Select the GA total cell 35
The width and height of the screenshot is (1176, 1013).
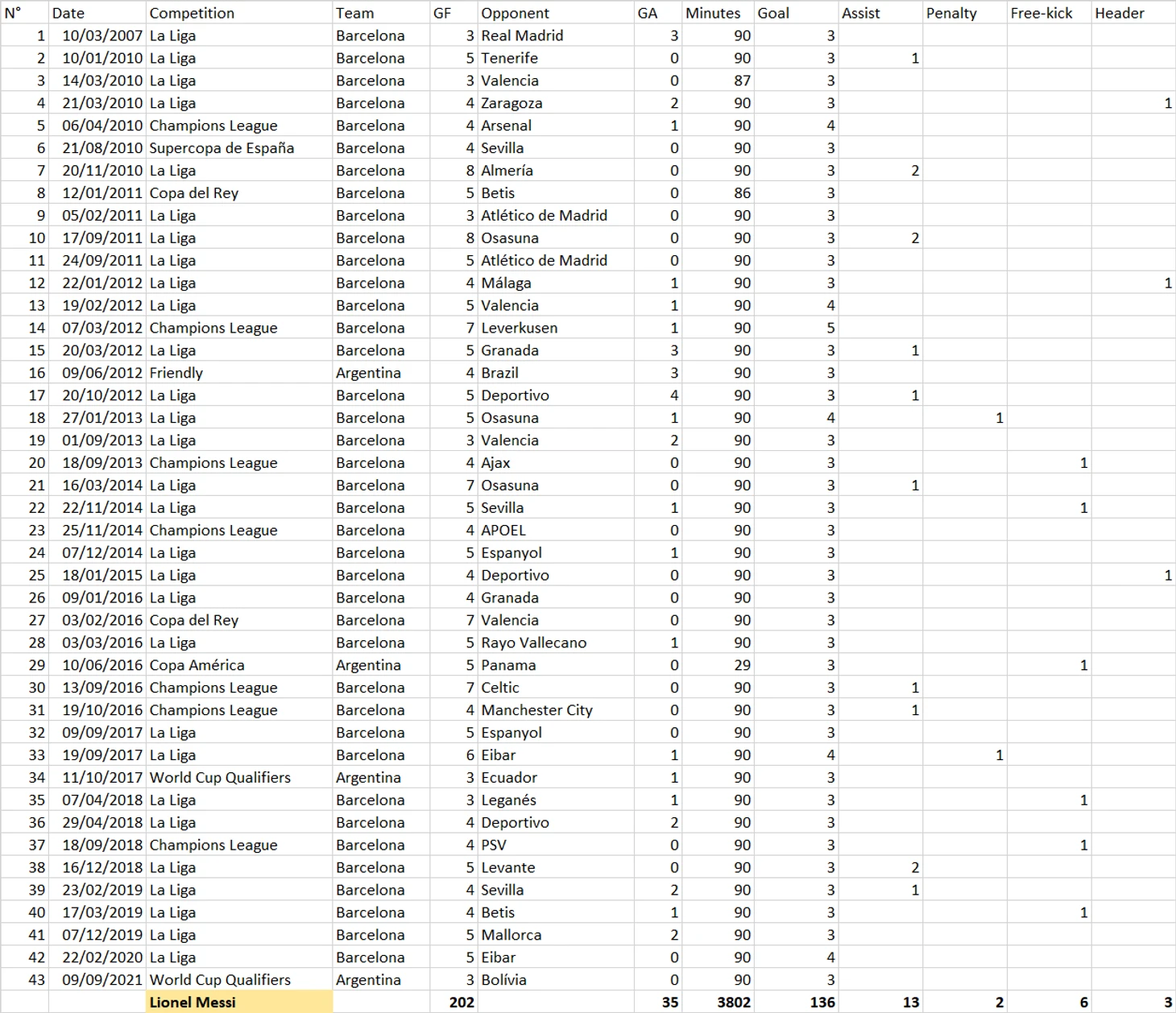(658, 1003)
